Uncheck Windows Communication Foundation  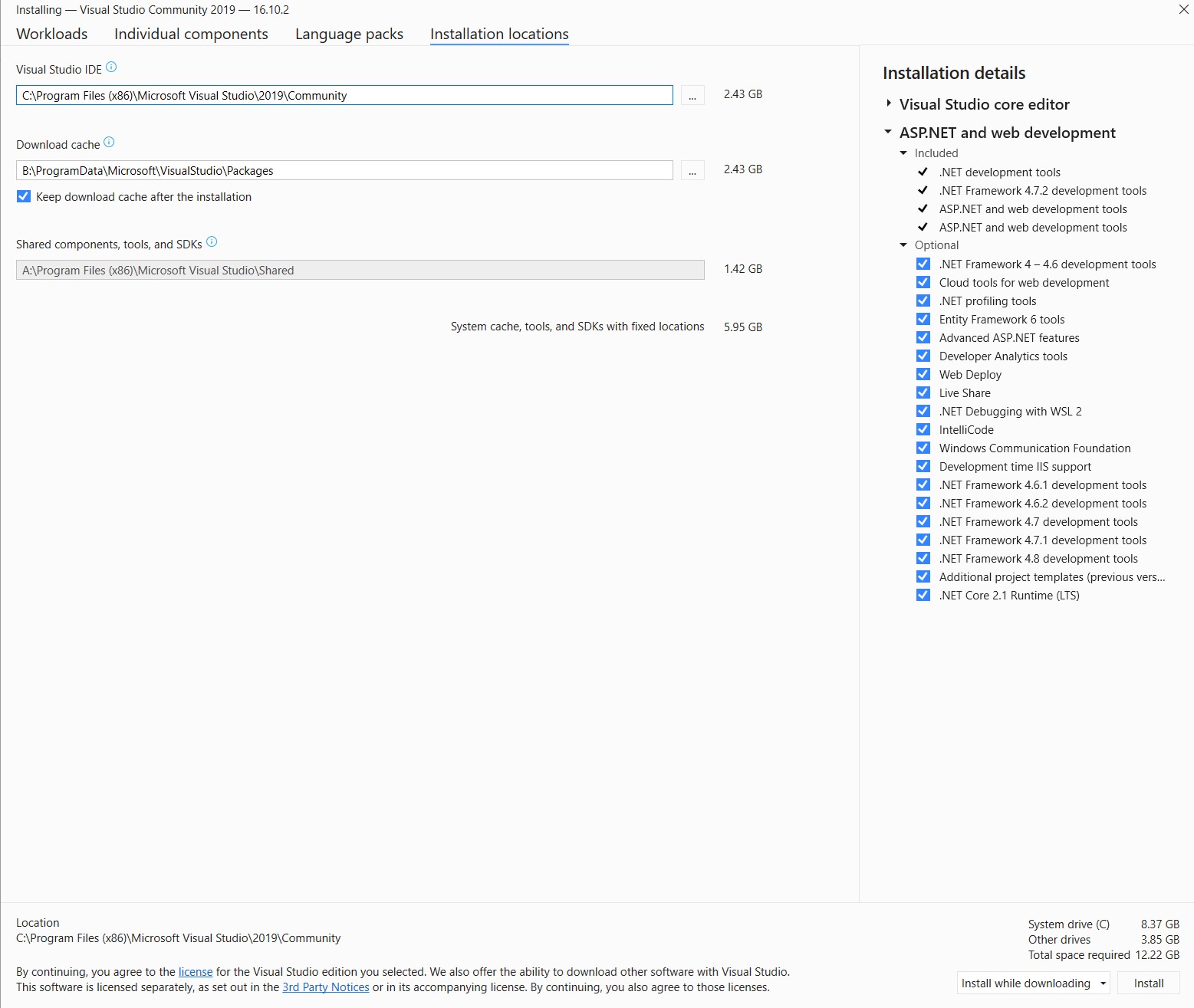pyautogui.click(x=923, y=448)
